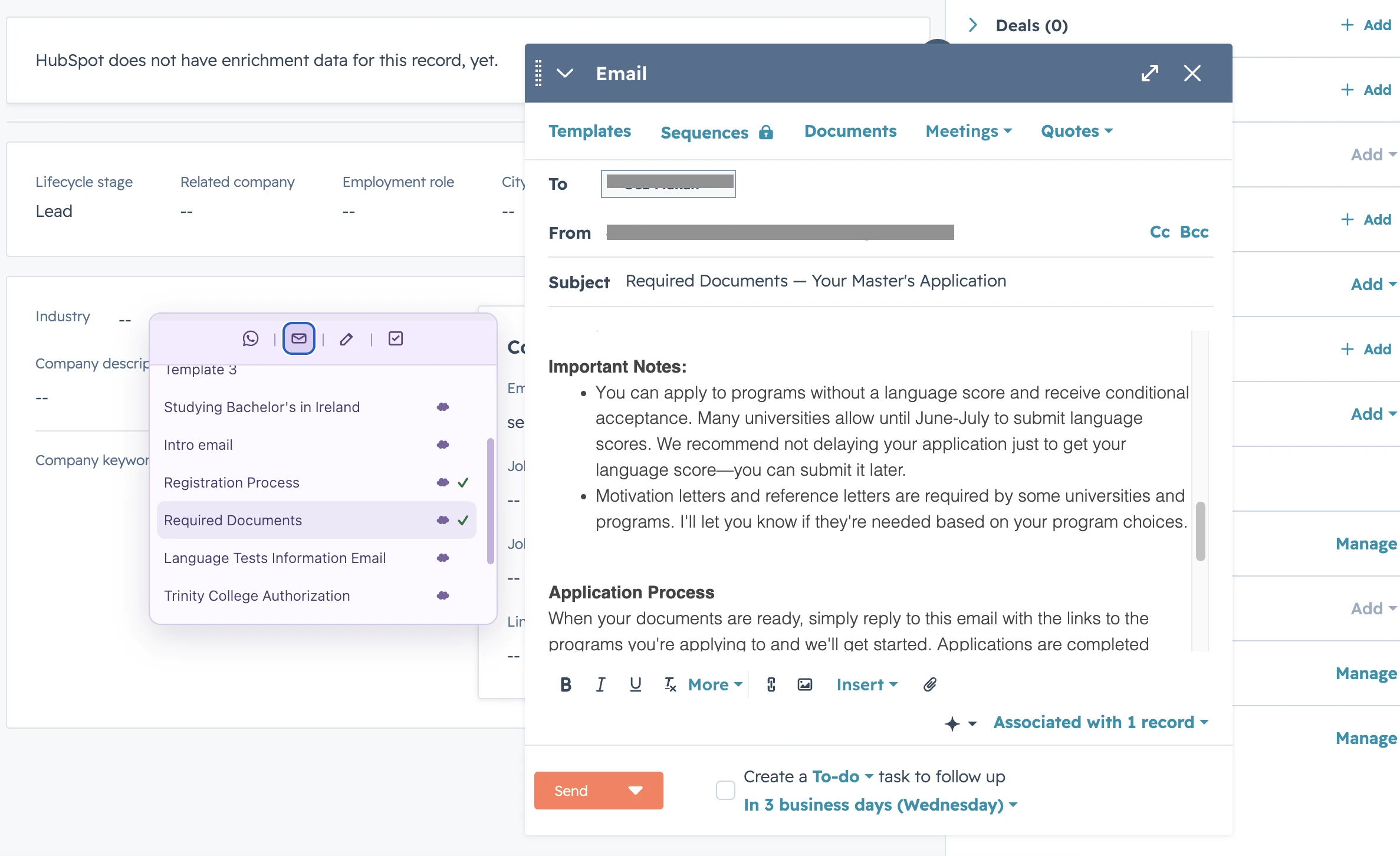Expand the Deals section chevron
Image resolution: width=1400 pixels, height=856 pixels.
pyautogui.click(x=973, y=25)
